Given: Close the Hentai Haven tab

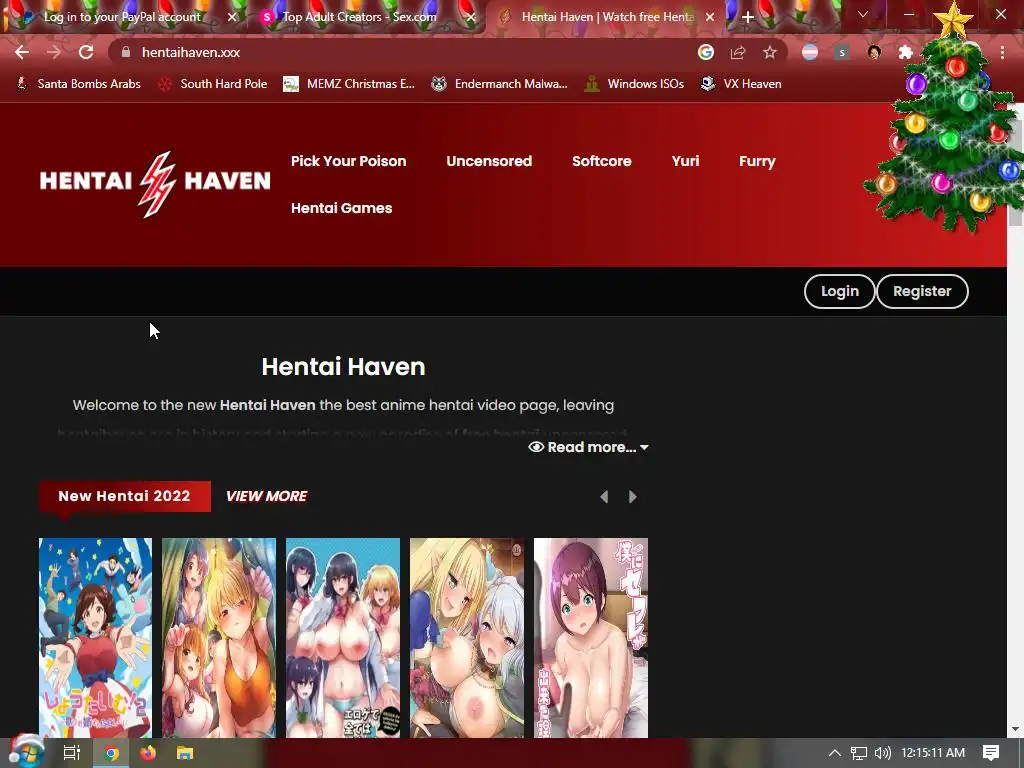Looking at the screenshot, I should tap(710, 17).
